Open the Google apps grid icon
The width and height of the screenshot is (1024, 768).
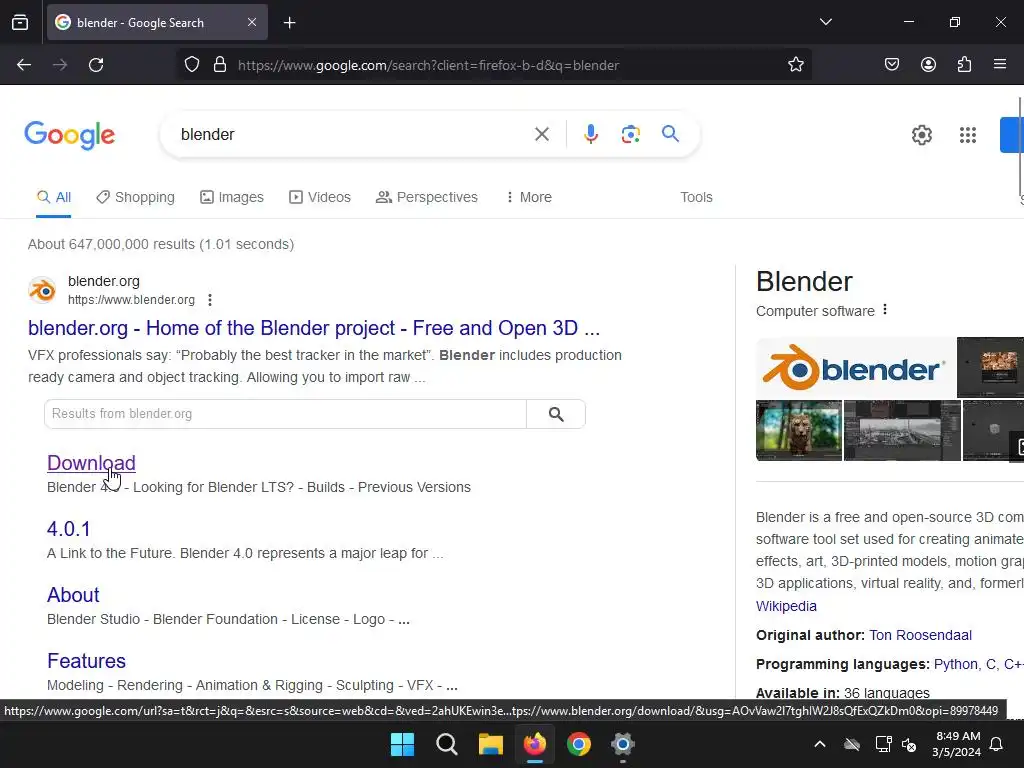968,135
